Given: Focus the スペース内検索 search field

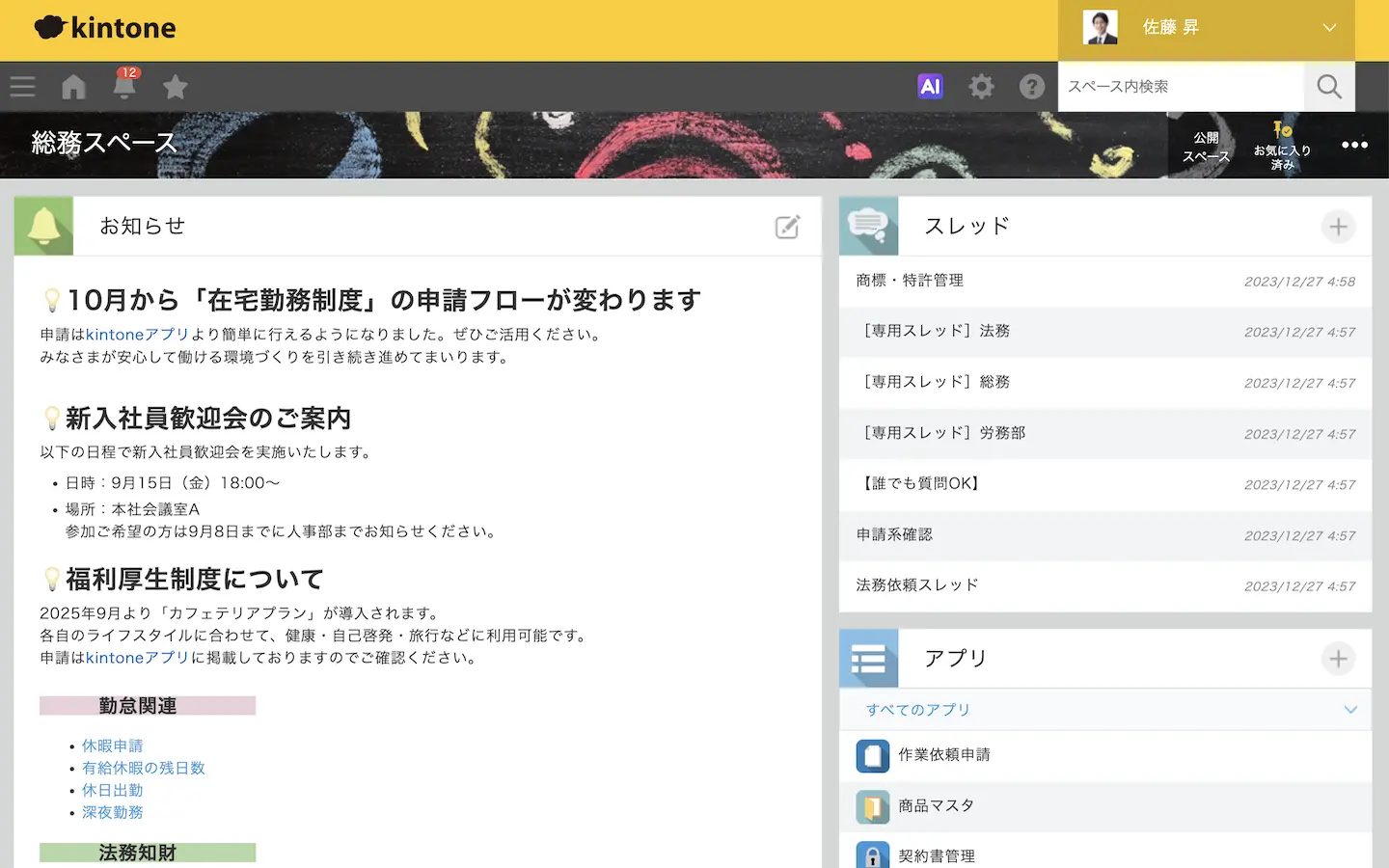Looking at the screenshot, I should pyautogui.click(x=1180, y=87).
